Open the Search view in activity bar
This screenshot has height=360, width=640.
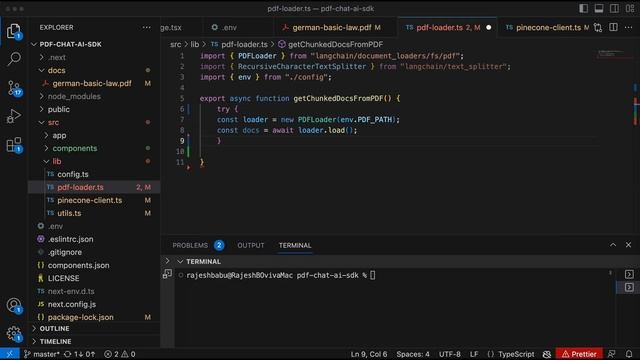click(13, 59)
